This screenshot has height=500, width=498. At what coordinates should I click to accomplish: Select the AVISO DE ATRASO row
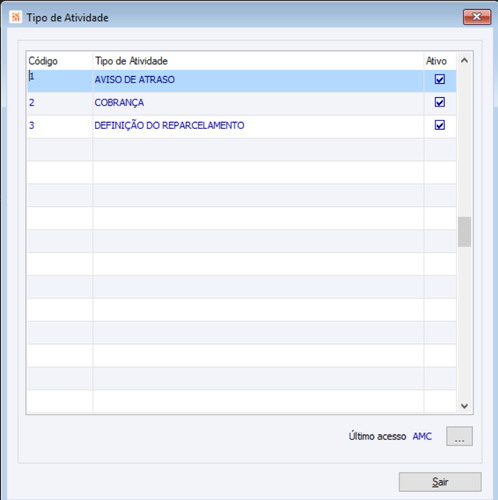point(242,80)
